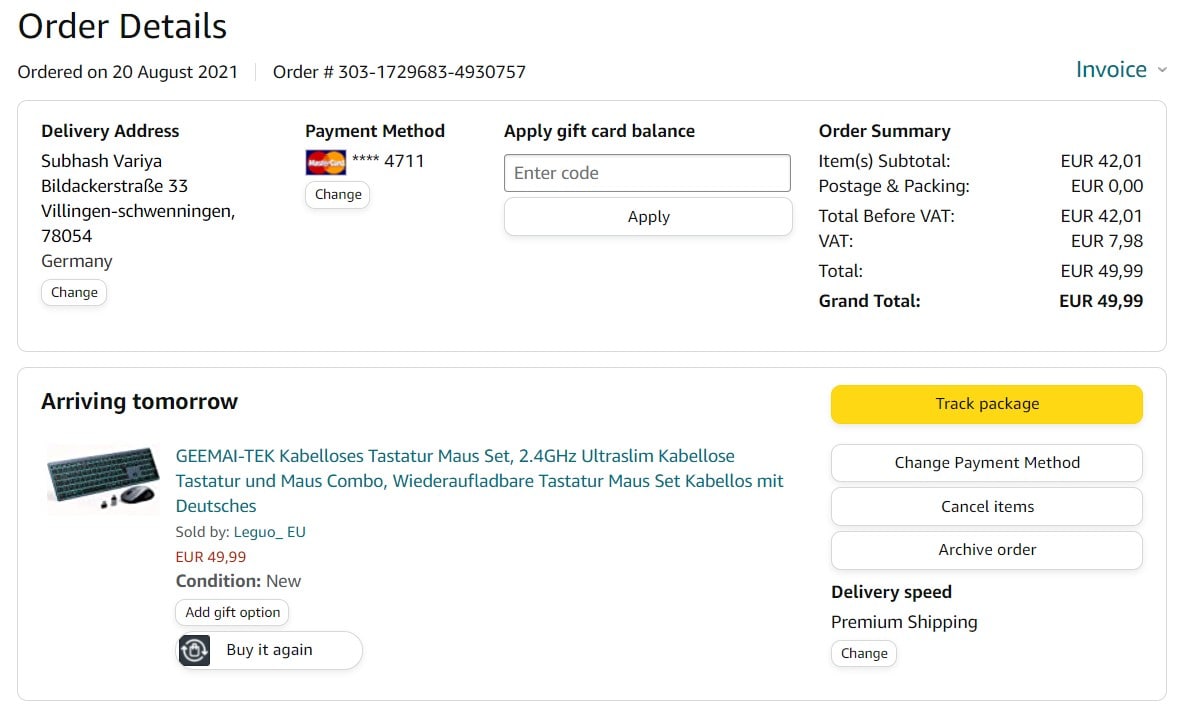Click the gift card code input field
Viewport: 1182px width, 721px height.
pyautogui.click(x=647, y=173)
